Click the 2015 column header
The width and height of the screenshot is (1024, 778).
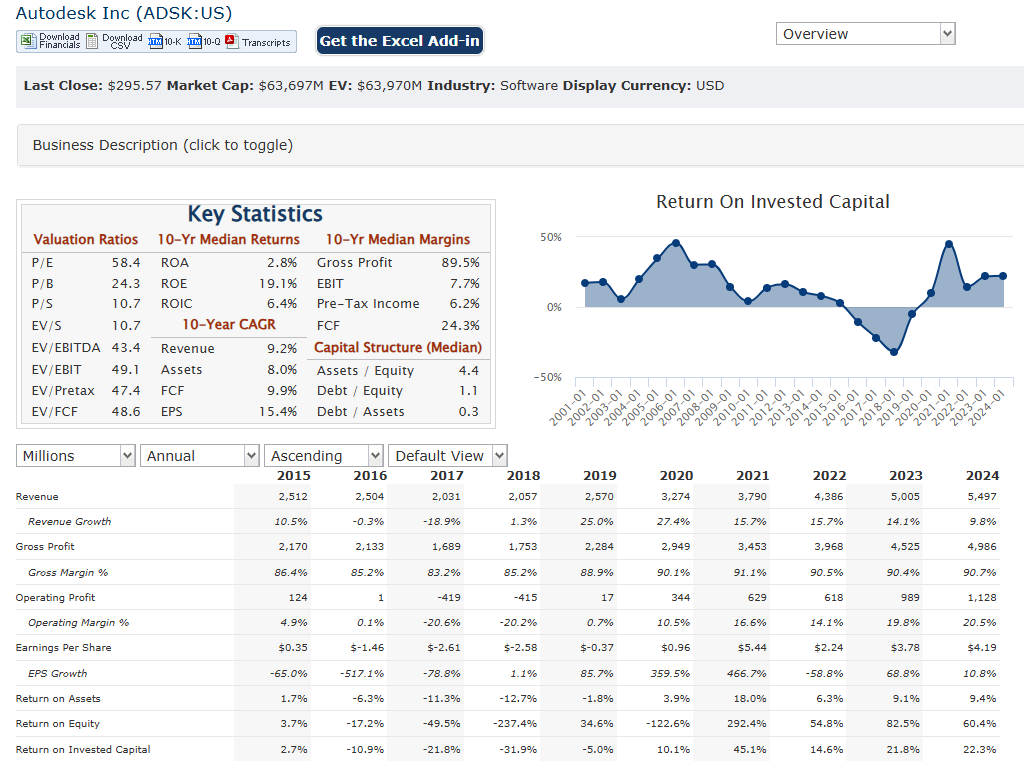(293, 476)
